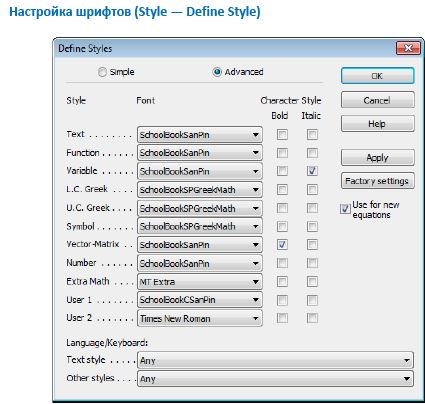Screen dimensions: 425x404
Task: Open the Symbol font dropdown
Action: [200, 227]
